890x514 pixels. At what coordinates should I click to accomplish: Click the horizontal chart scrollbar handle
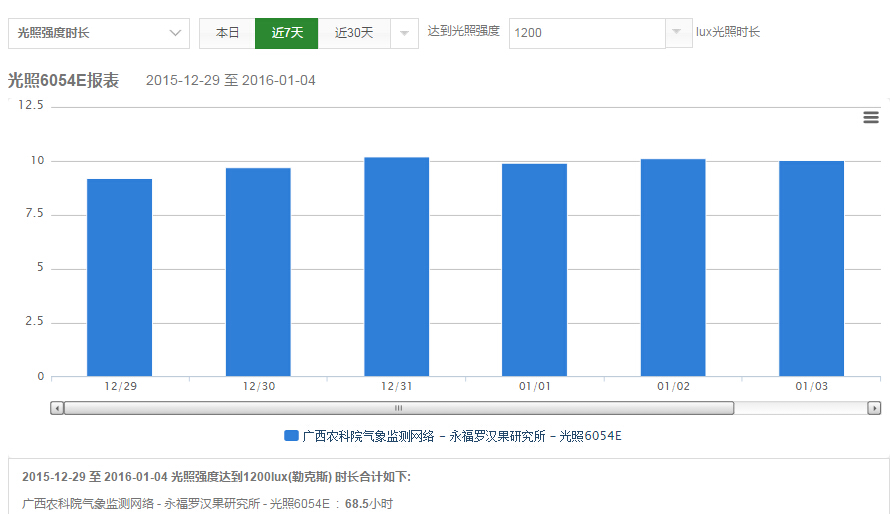(398, 408)
